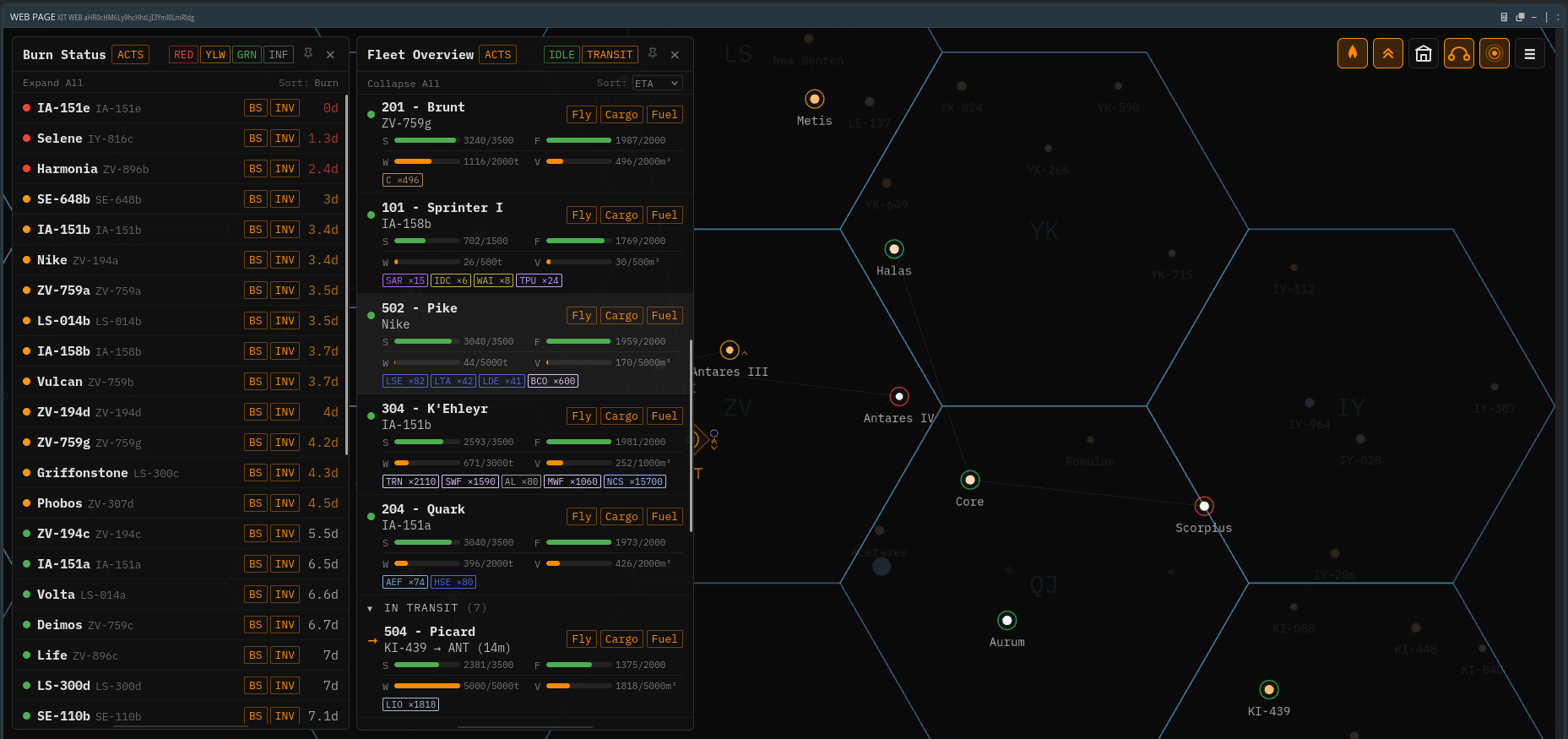Pin the Fleet Overview panel
Screen dimensions: 1568x739
tap(653, 54)
